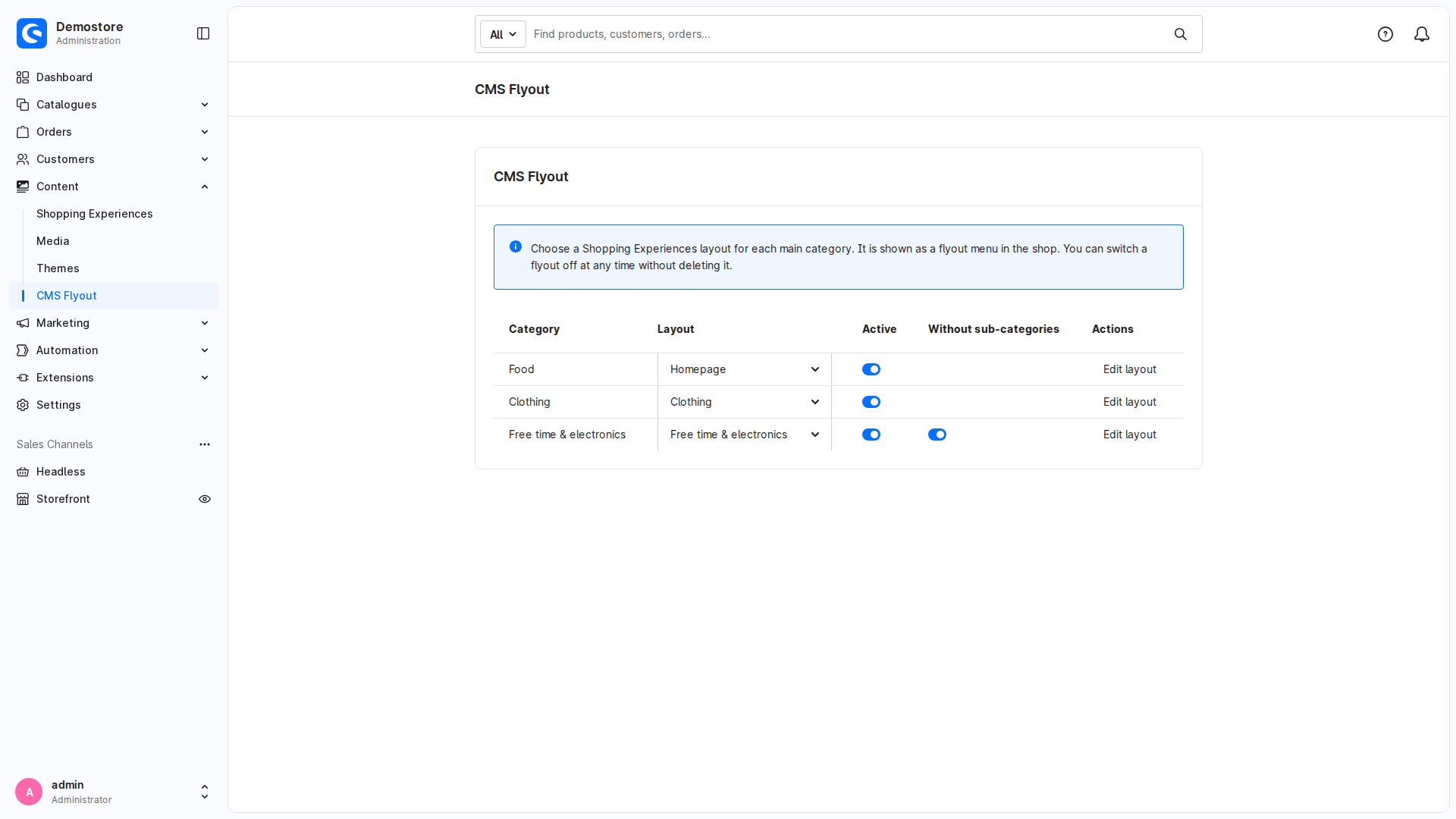Click the Marketing megaphone icon
1456x819 pixels.
(23, 323)
